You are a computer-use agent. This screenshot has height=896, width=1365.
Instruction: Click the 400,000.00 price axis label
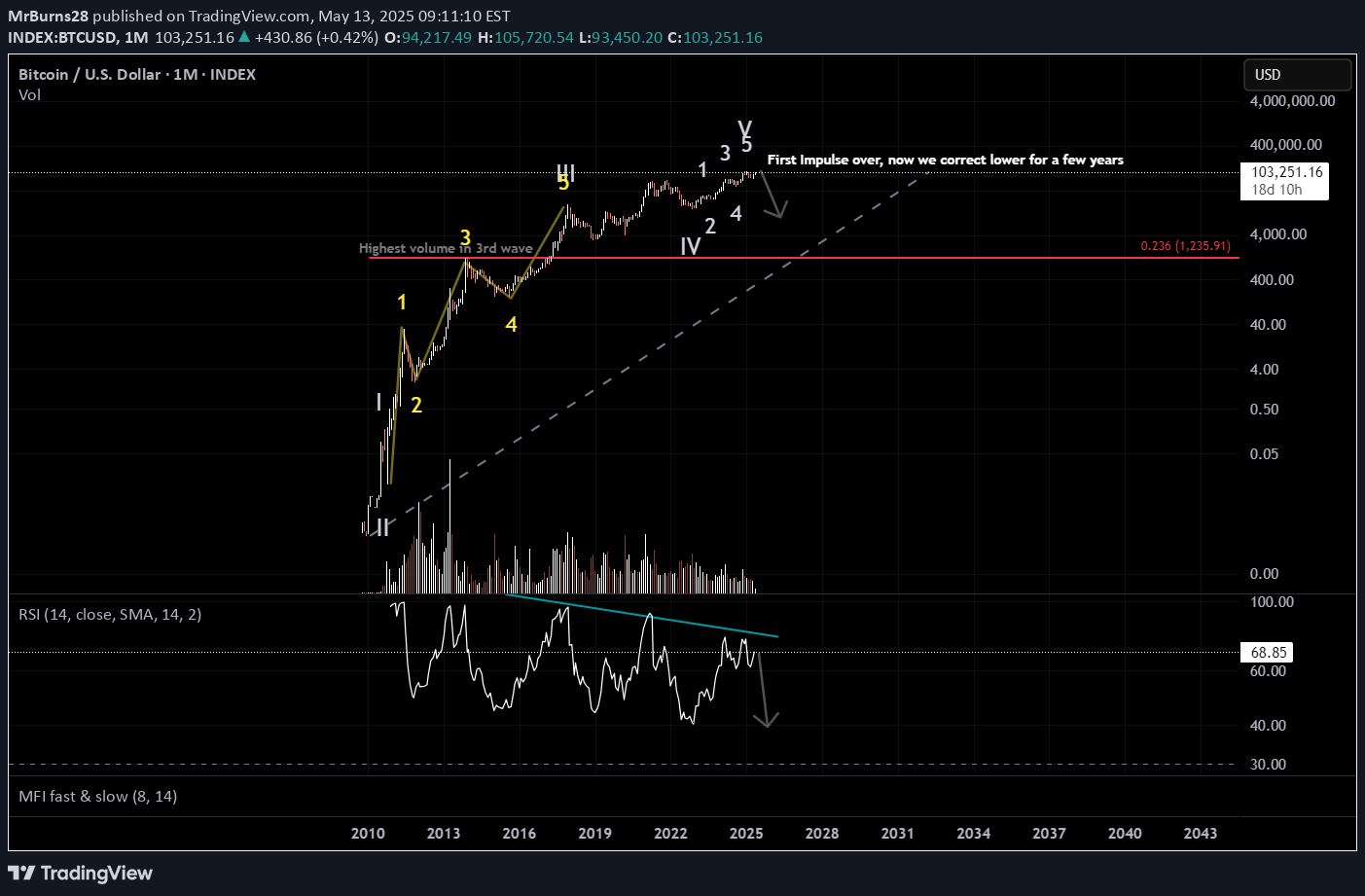click(1286, 144)
